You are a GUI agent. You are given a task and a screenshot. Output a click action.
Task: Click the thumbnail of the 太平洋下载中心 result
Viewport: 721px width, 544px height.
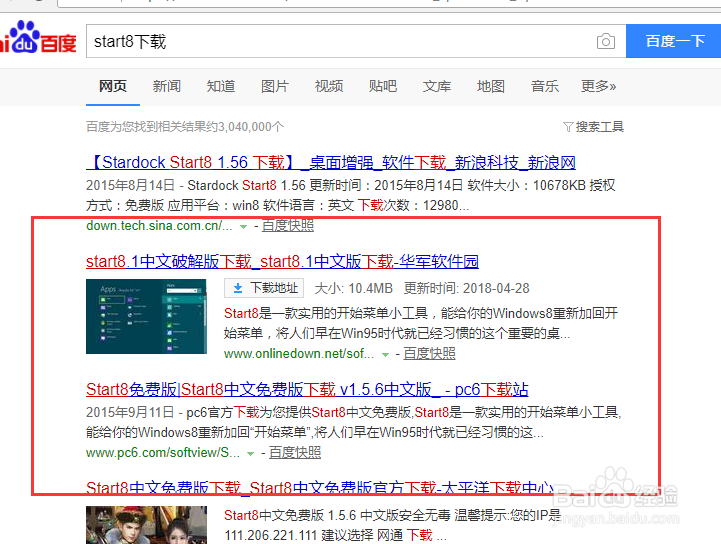pyautogui.click(x=146, y=525)
